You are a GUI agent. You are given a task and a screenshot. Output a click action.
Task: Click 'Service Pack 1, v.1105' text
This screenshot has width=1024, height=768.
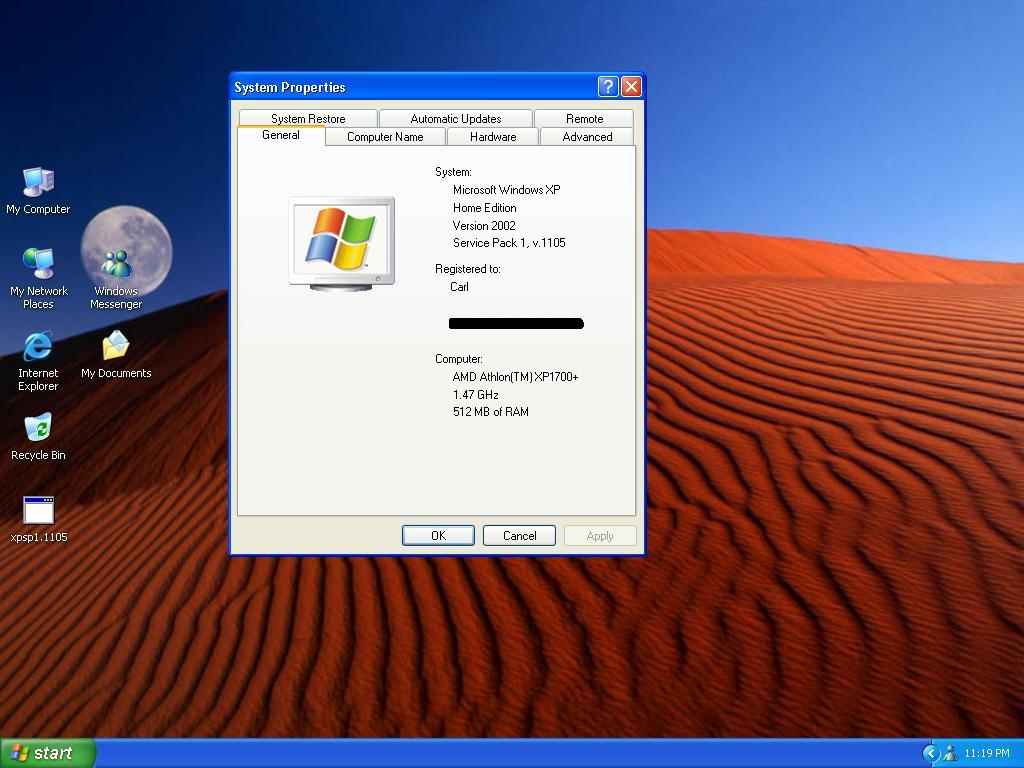click(509, 243)
